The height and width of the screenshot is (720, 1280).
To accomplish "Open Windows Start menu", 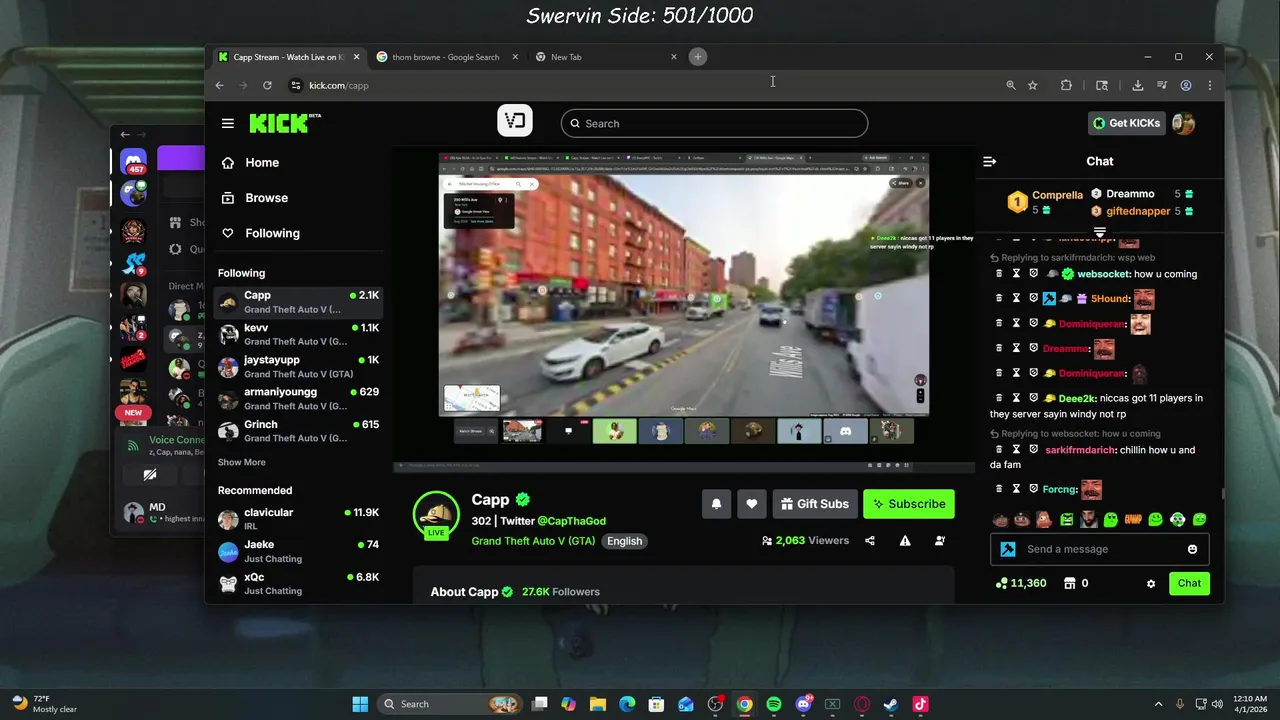I will point(360,704).
